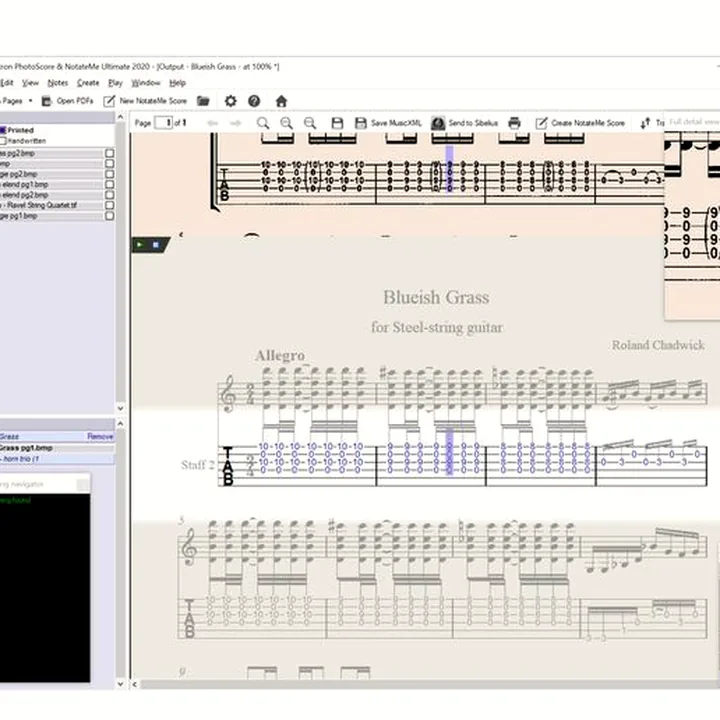The width and height of the screenshot is (720, 720).
Task: Click the transpose arrows icon
Action: click(x=645, y=123)
